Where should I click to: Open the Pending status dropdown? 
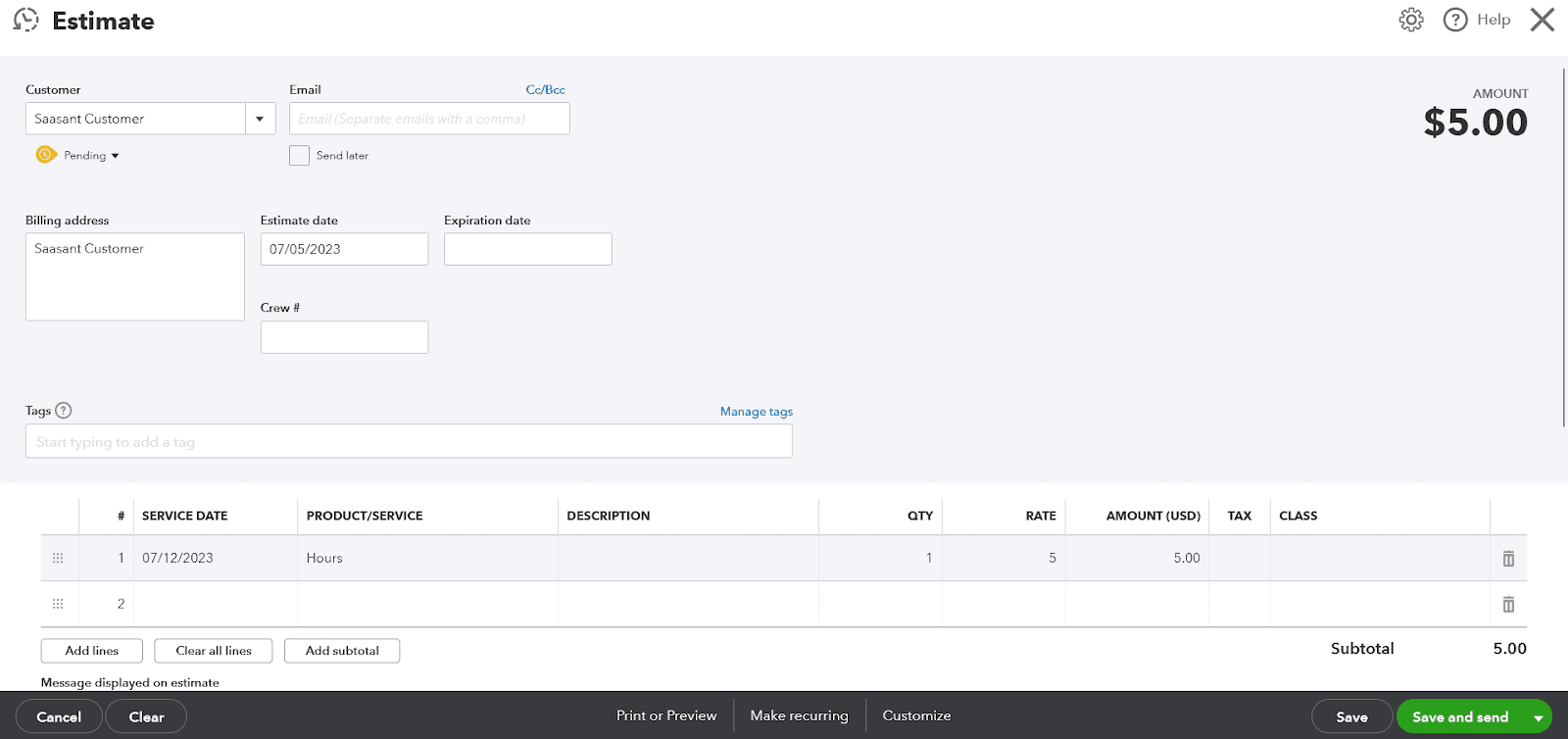click(x=91, y=156)
